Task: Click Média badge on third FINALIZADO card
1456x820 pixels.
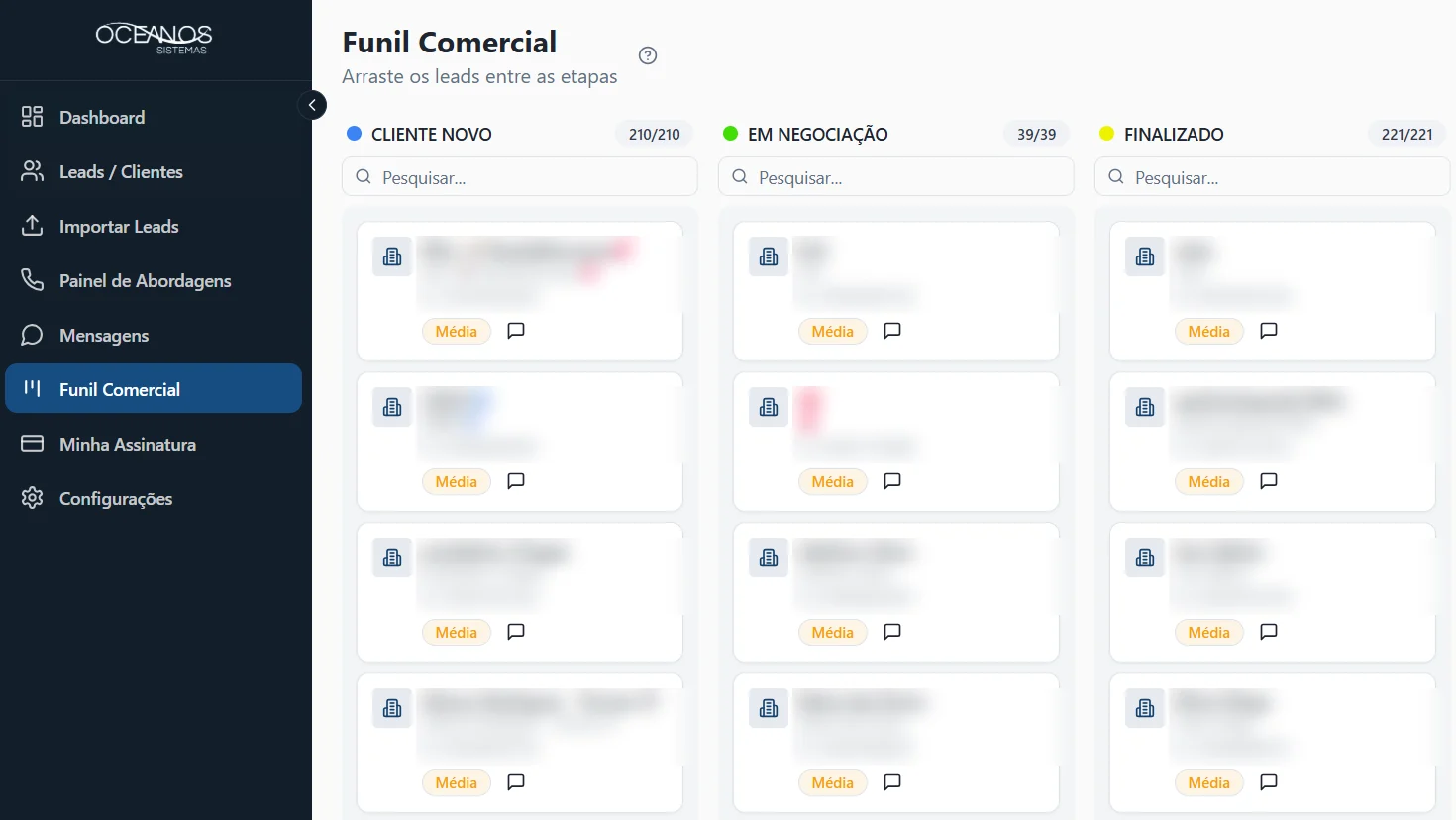Action: 1209,633
